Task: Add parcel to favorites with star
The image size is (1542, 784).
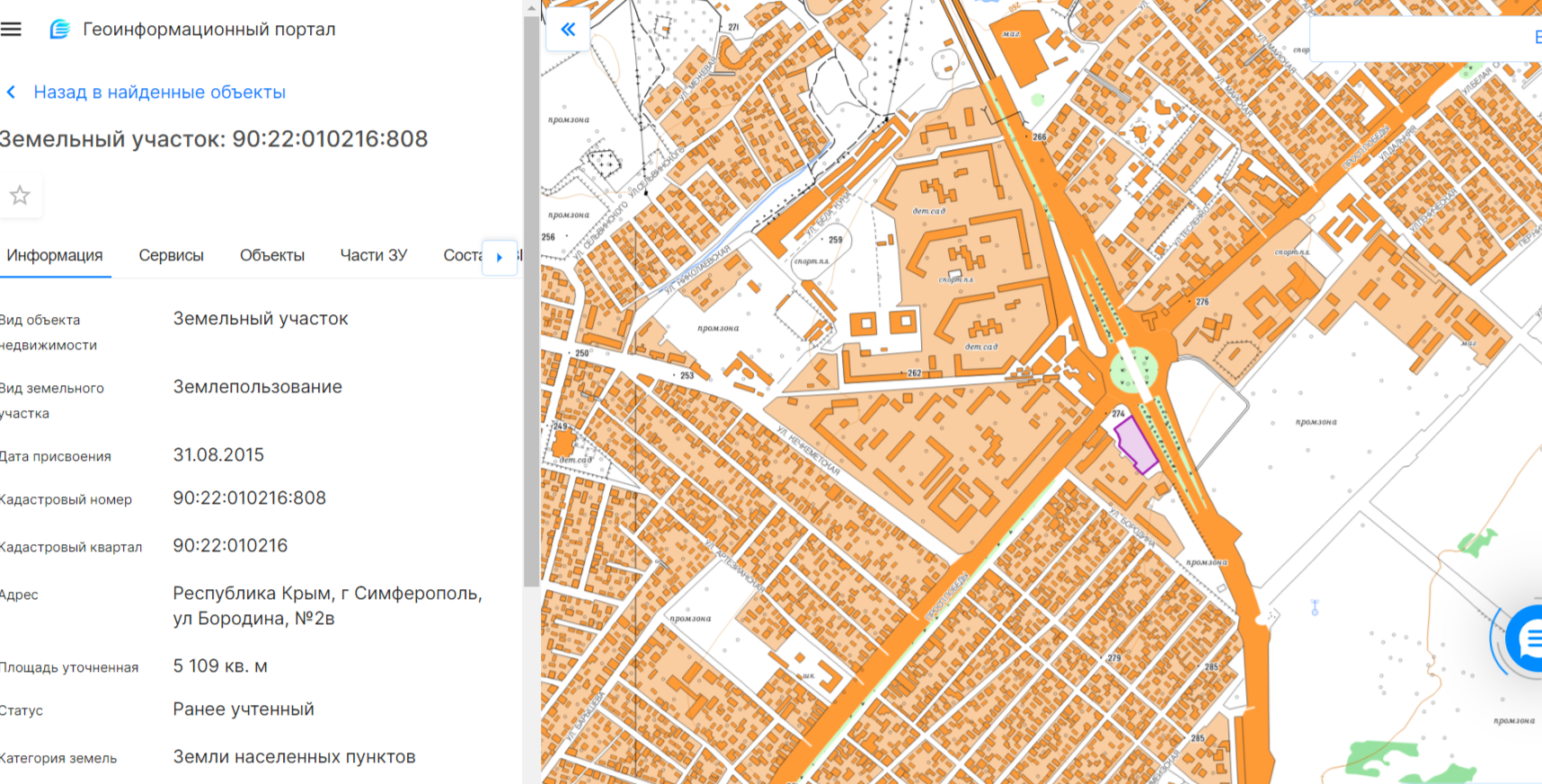Action: click(x=20, y=195)
